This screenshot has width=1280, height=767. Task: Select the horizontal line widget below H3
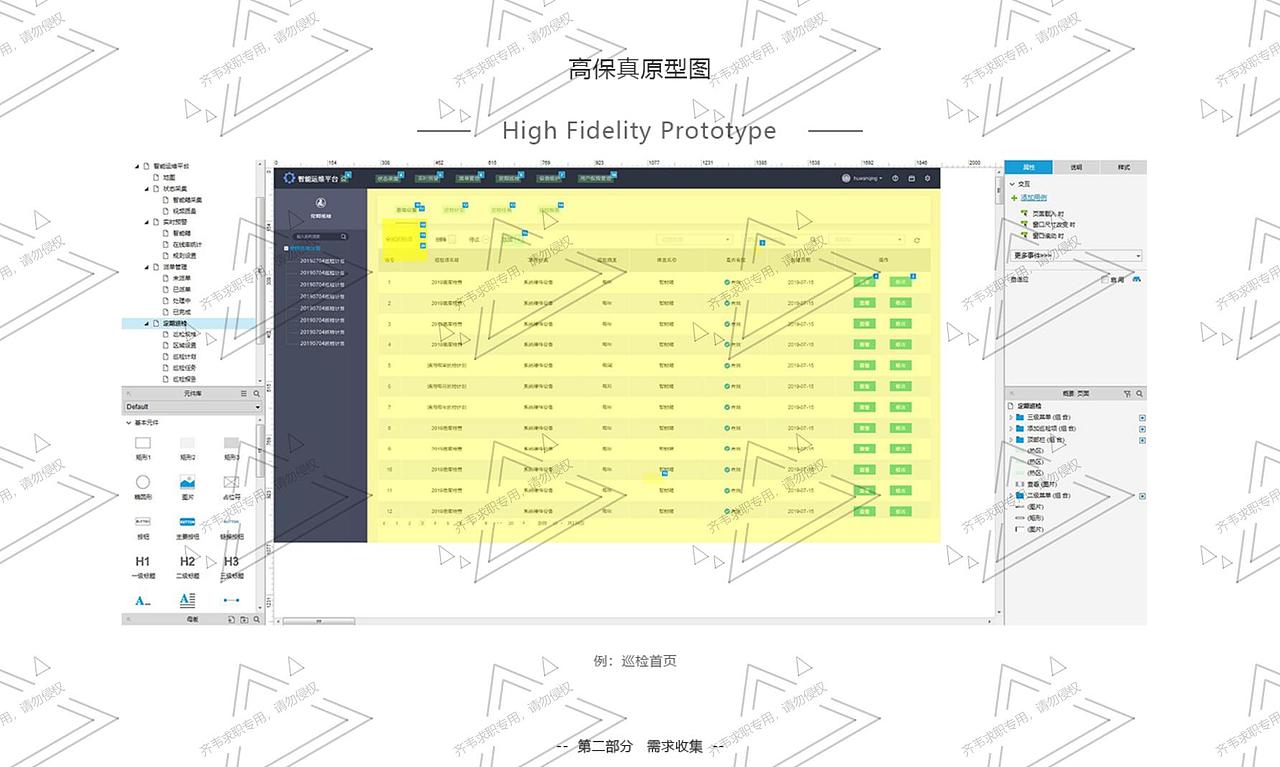click(231, 600)
